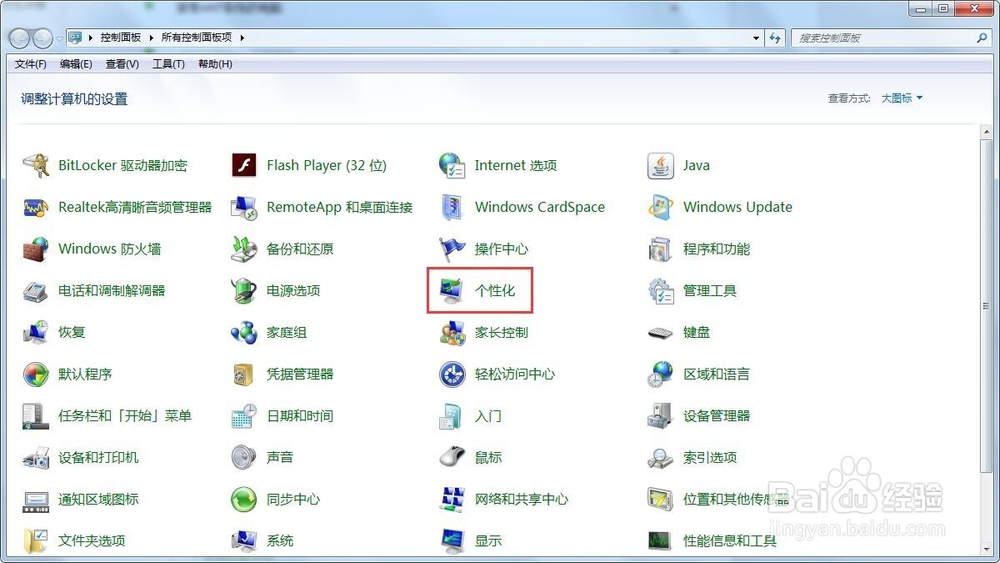The width and height of the screenshot is (1000, 563).
Task: Open 家长控制 icon
Action: (x=452, y=333)
